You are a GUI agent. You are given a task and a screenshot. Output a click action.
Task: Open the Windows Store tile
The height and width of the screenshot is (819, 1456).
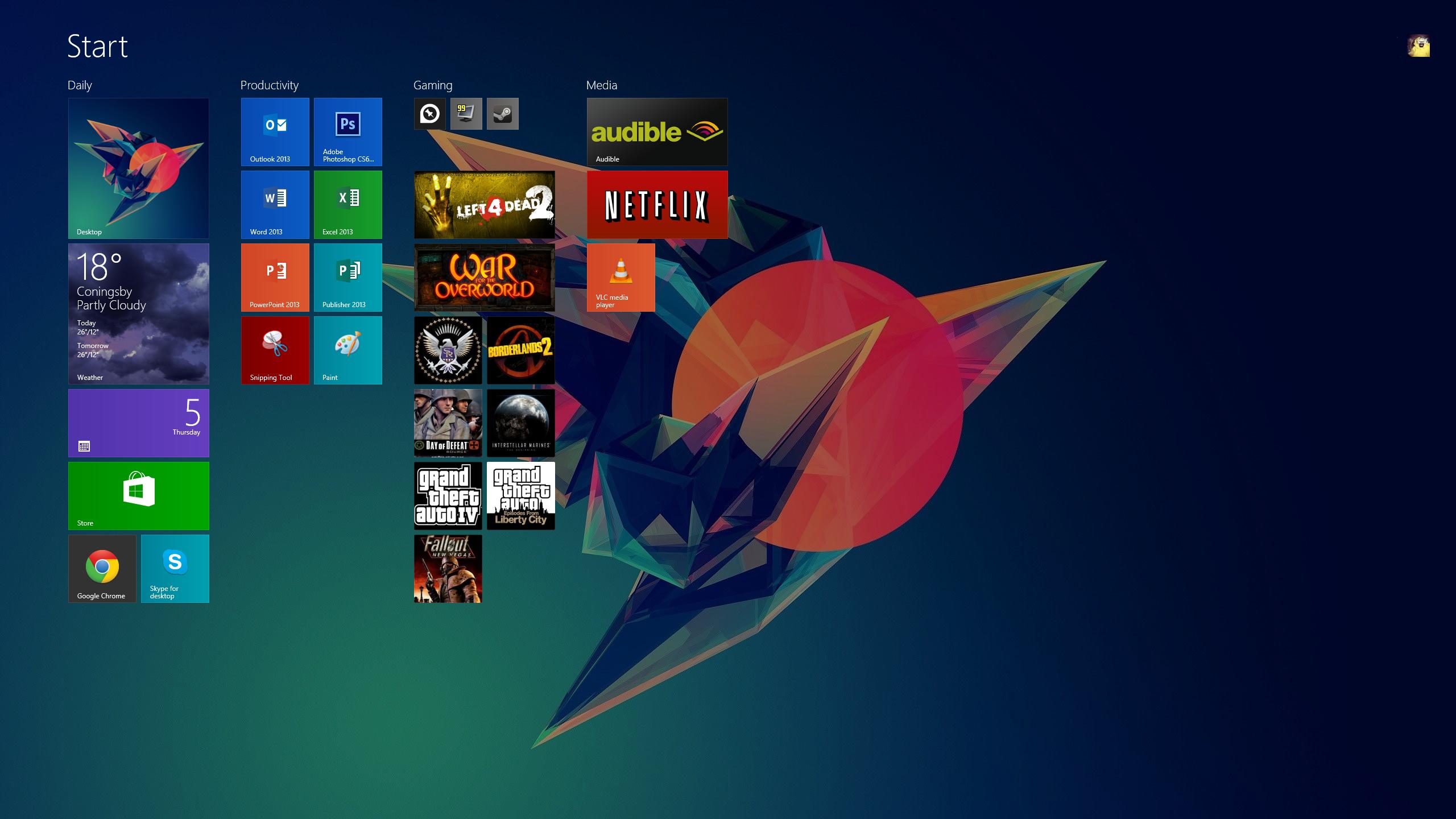138,495
